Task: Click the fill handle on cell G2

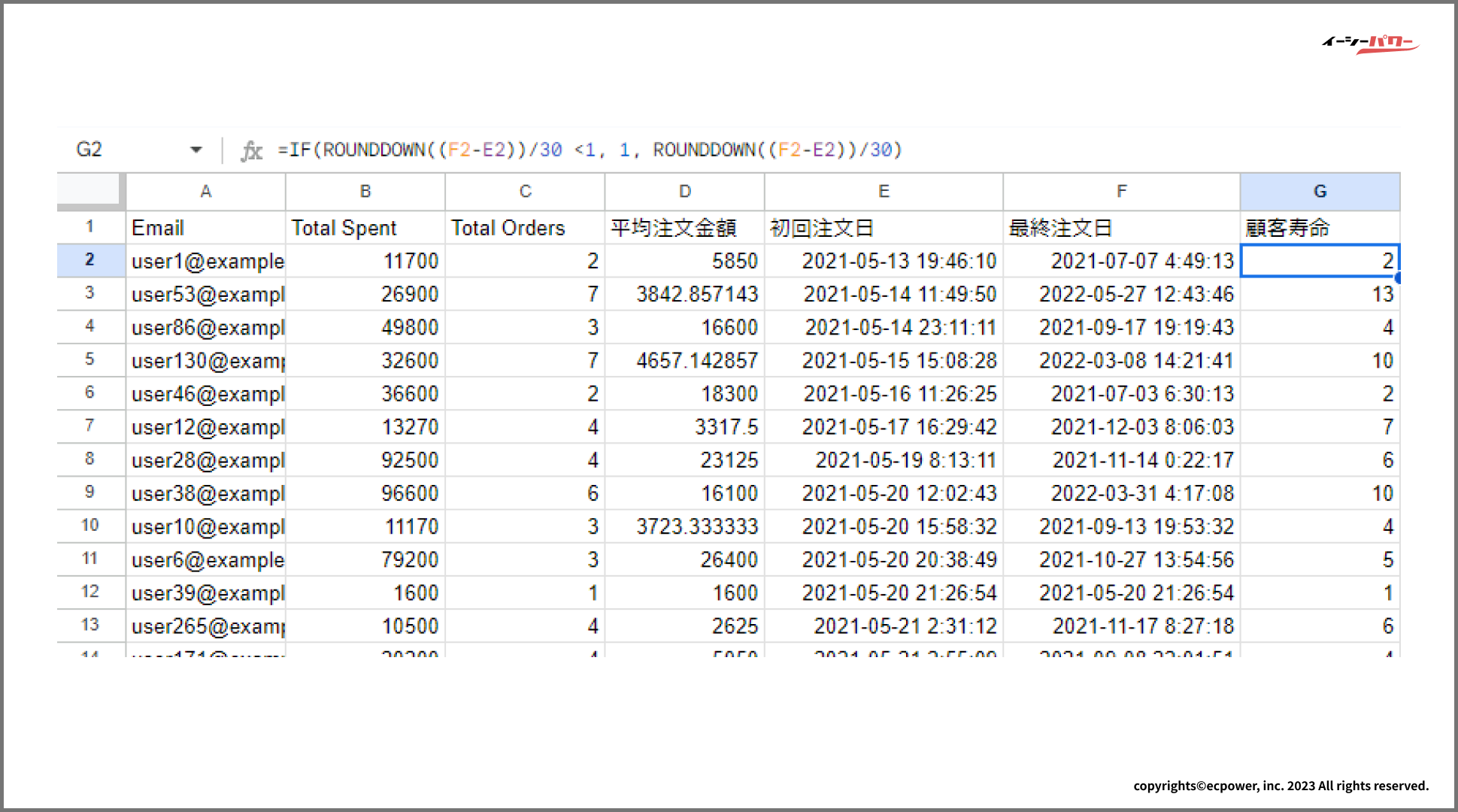Action: coord(1398,277)
